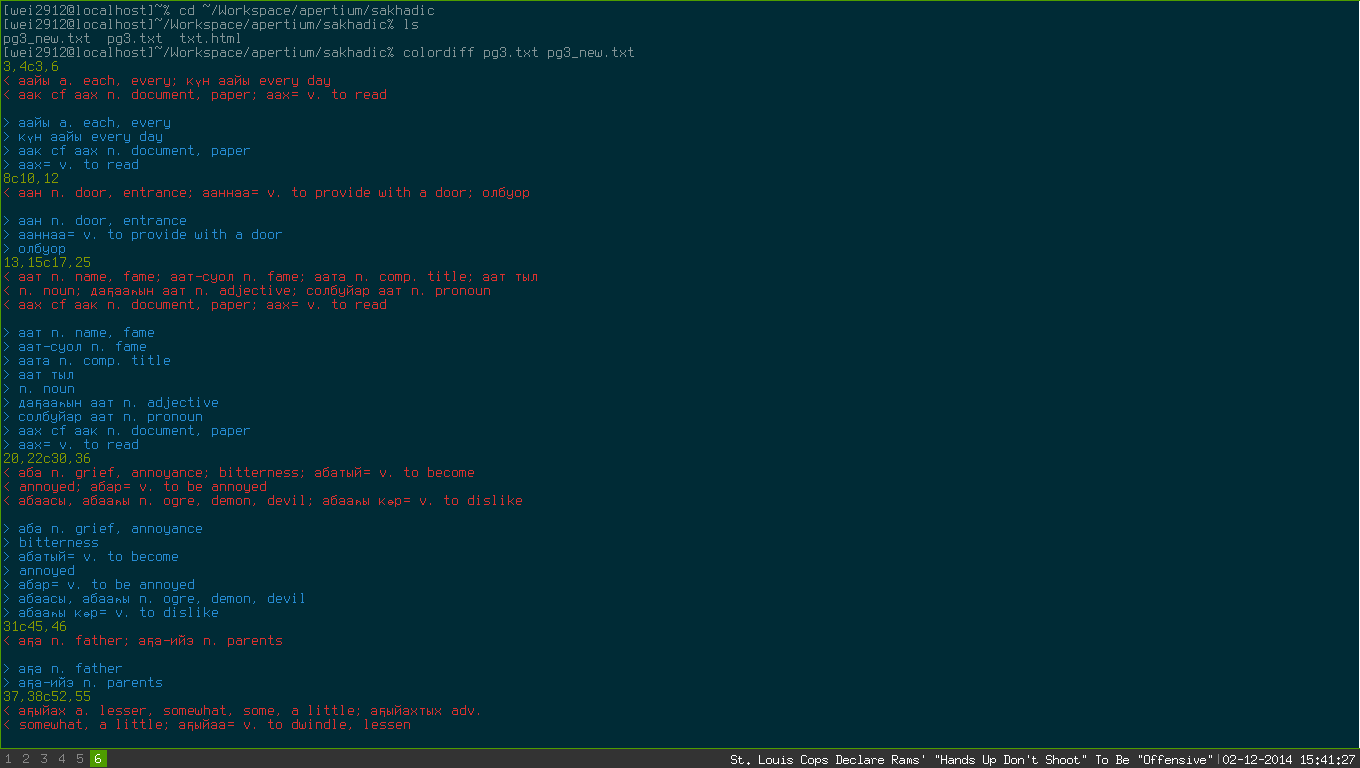Click red removed line containing 'each, every;'
The width and height of the screenshot is (1360, 768).
coord(167,81)
